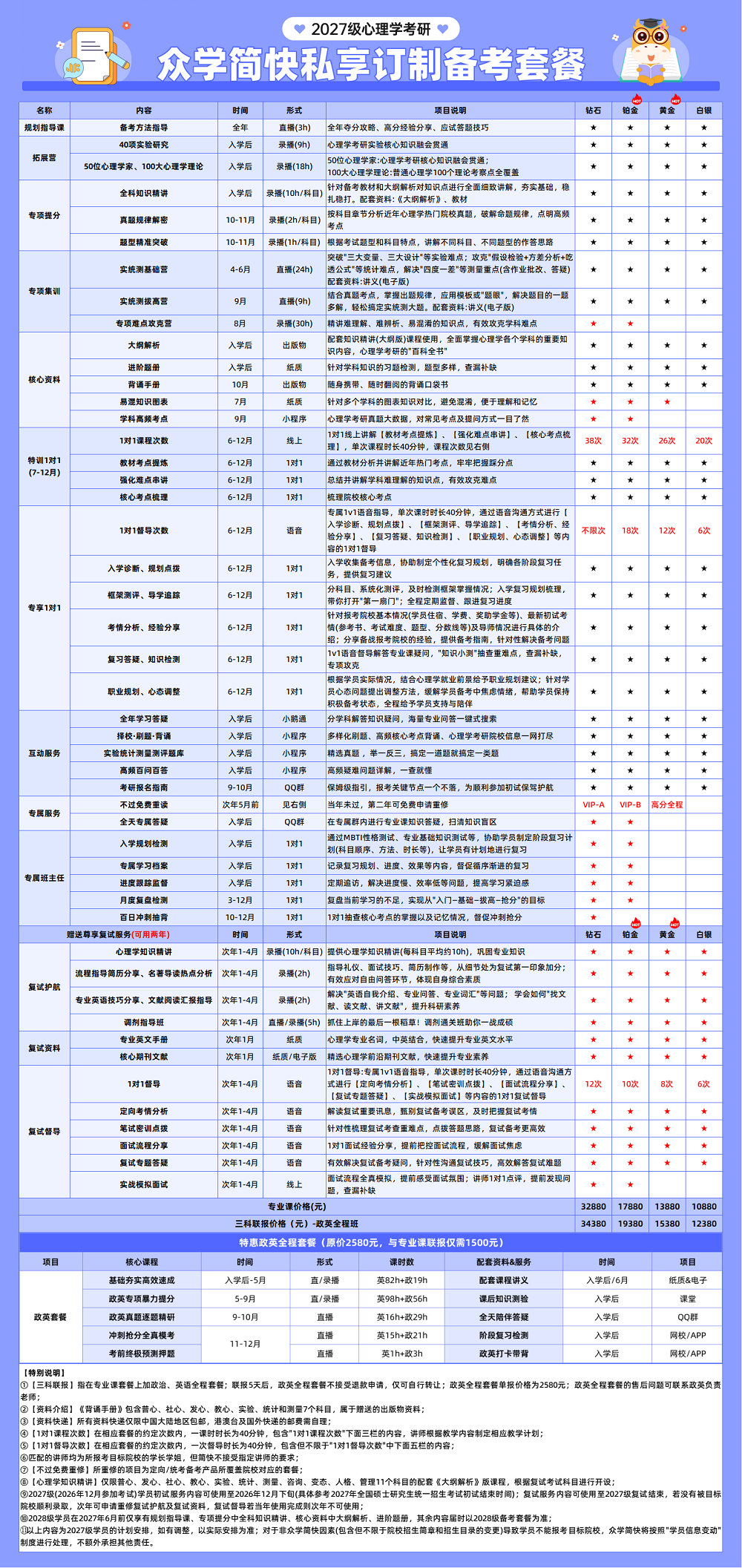742x1568 pixels.
Task: Select the 钻石 column header at top
Action: [593, 111]
